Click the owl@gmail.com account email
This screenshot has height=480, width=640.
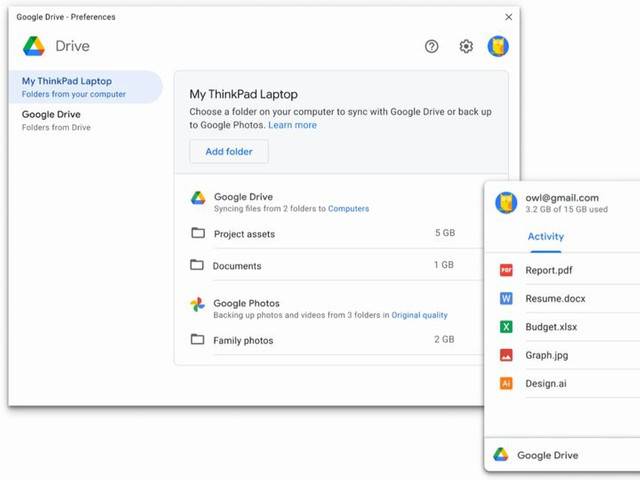562,198
